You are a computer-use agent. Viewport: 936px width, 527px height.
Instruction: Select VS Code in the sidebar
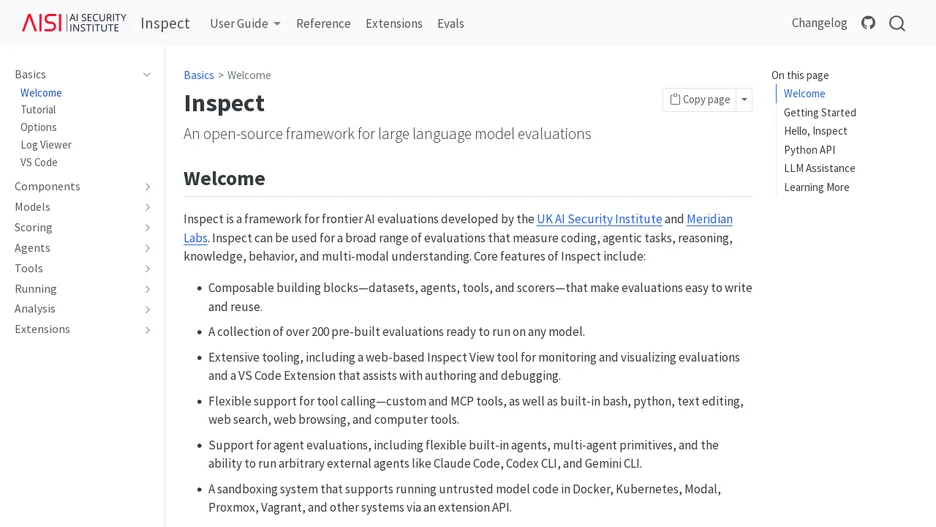coord(39,162)
